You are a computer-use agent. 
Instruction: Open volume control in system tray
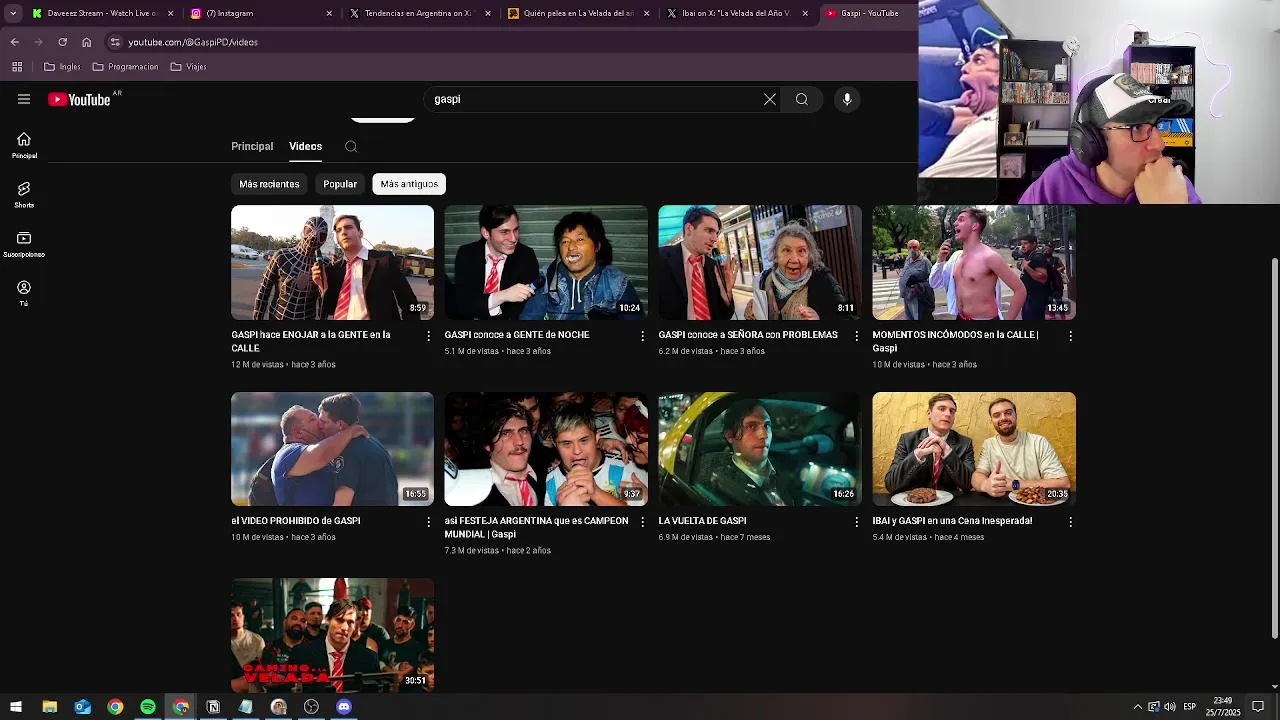pyautogui.click(x=1170, y=707)
